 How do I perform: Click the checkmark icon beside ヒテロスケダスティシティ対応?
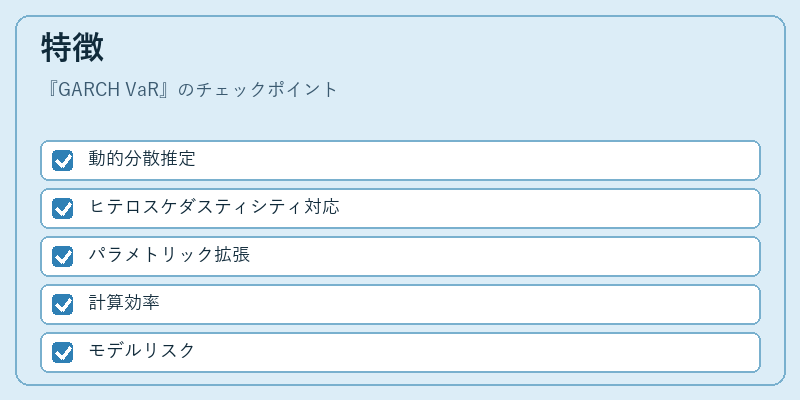[63, 209]
